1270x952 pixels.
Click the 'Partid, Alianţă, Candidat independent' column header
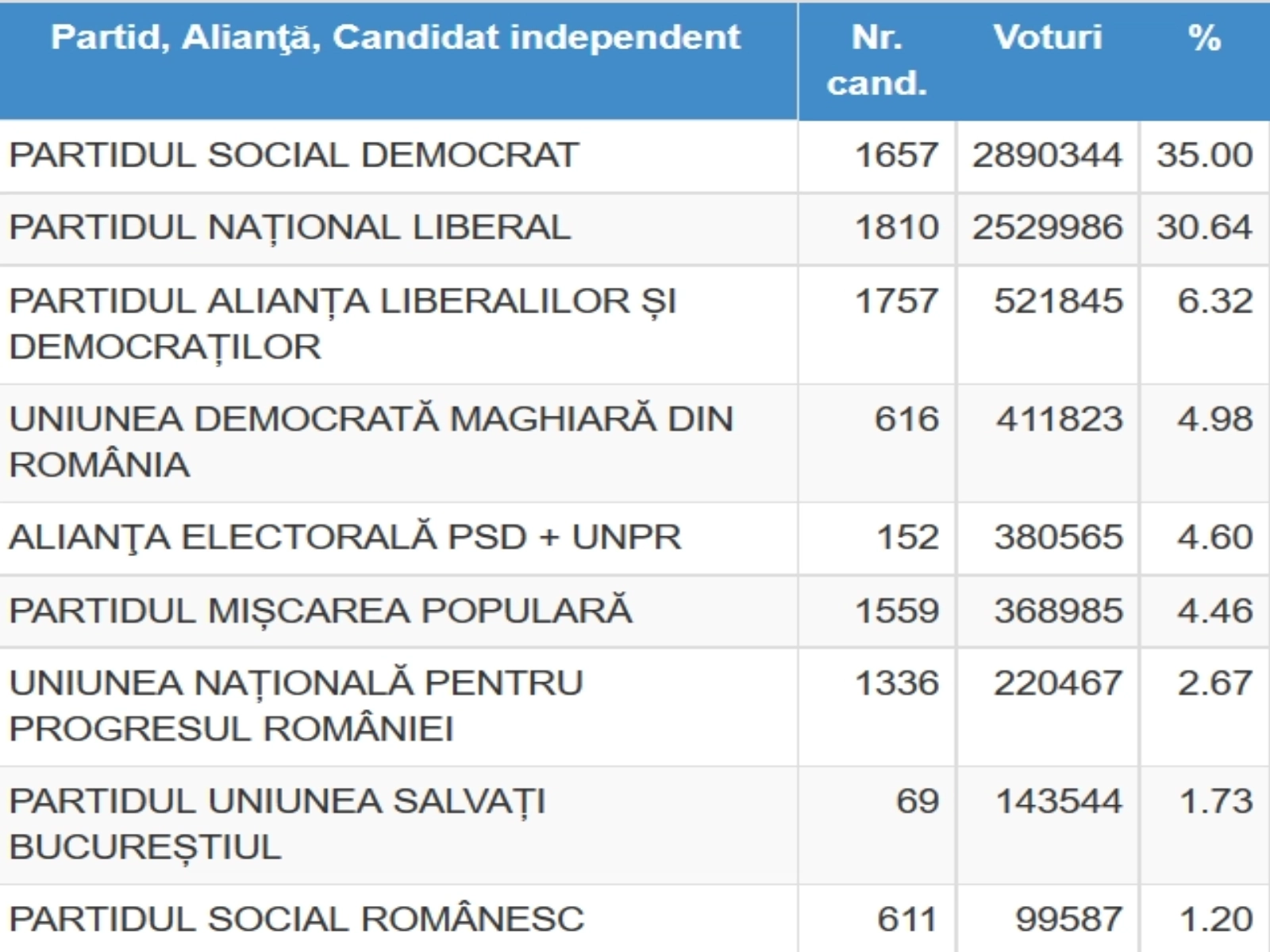(x=395, y=38)
